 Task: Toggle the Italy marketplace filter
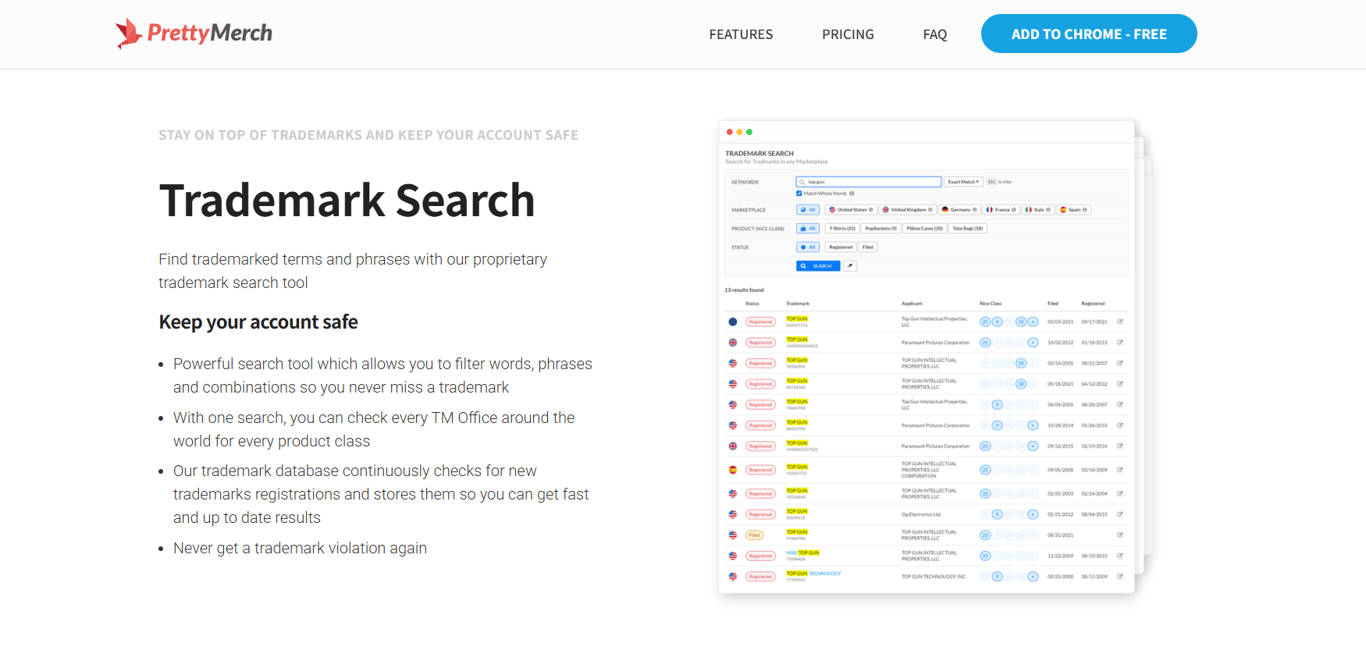[1038, 210]
